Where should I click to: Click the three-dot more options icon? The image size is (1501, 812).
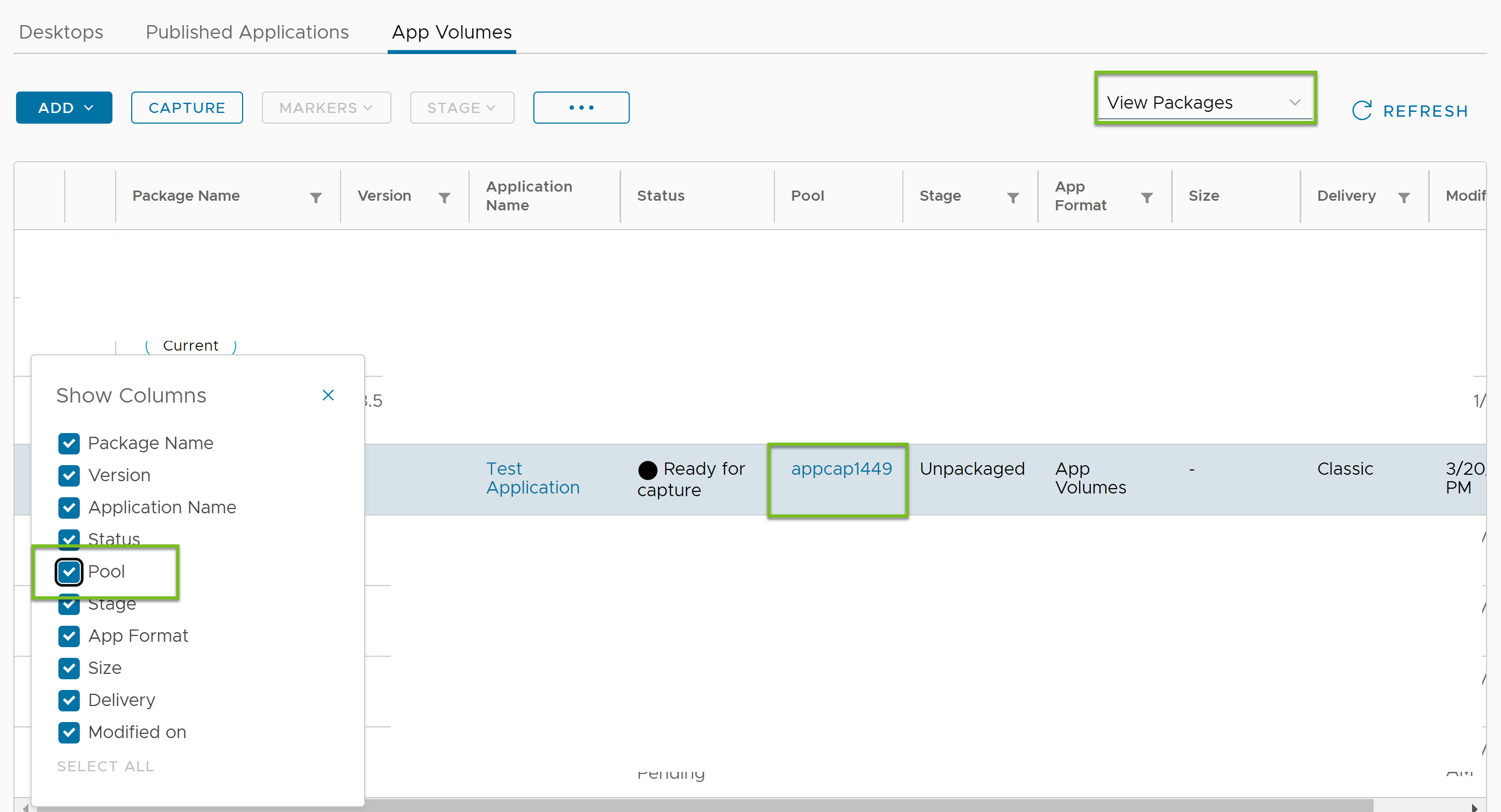pos(580,107)
